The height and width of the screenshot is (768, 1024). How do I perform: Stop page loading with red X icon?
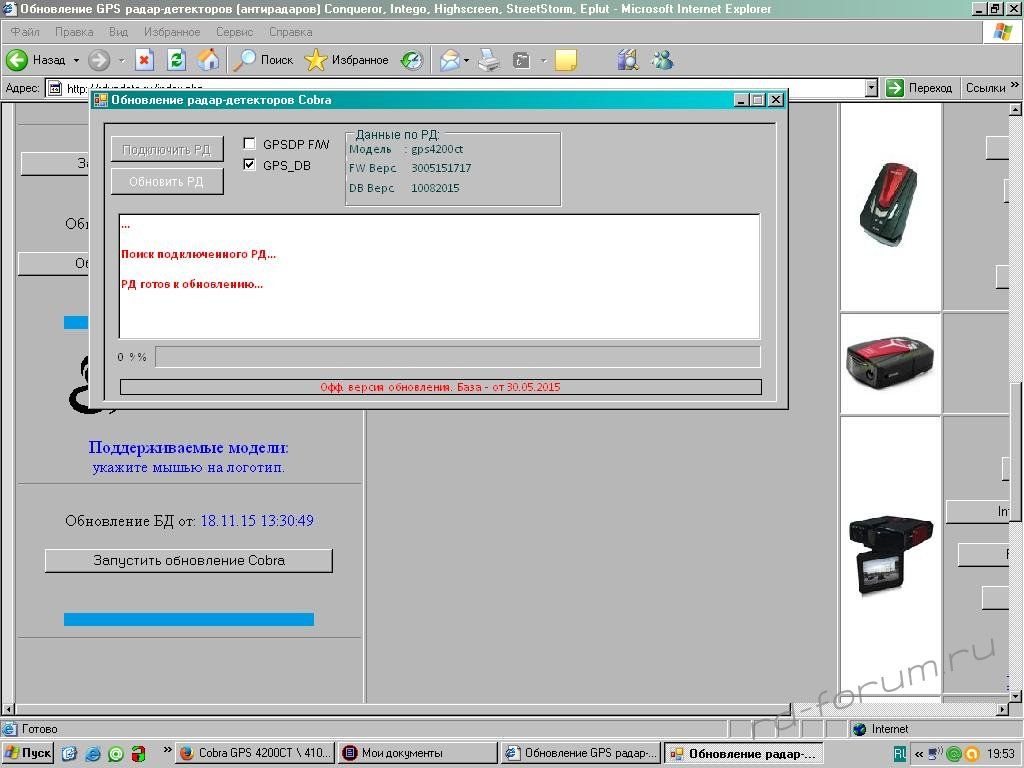click(144, 60)
